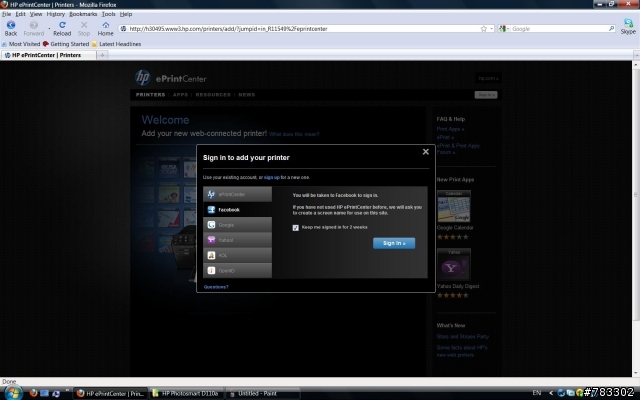Click the hp.com link in the header
Viewport: 640px width, 400px height.
488,78
